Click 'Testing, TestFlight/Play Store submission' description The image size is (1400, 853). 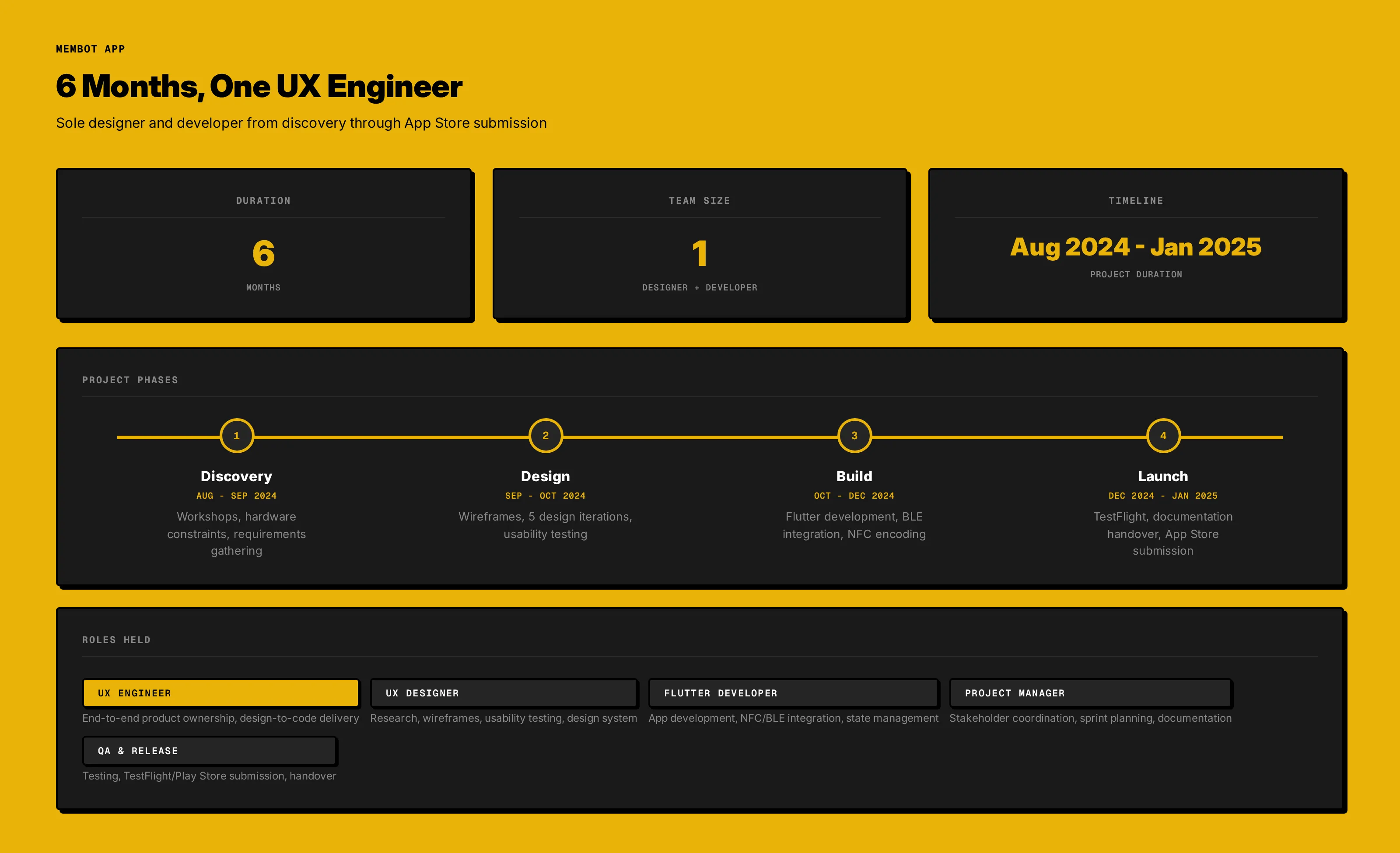[x=209, y=776]
